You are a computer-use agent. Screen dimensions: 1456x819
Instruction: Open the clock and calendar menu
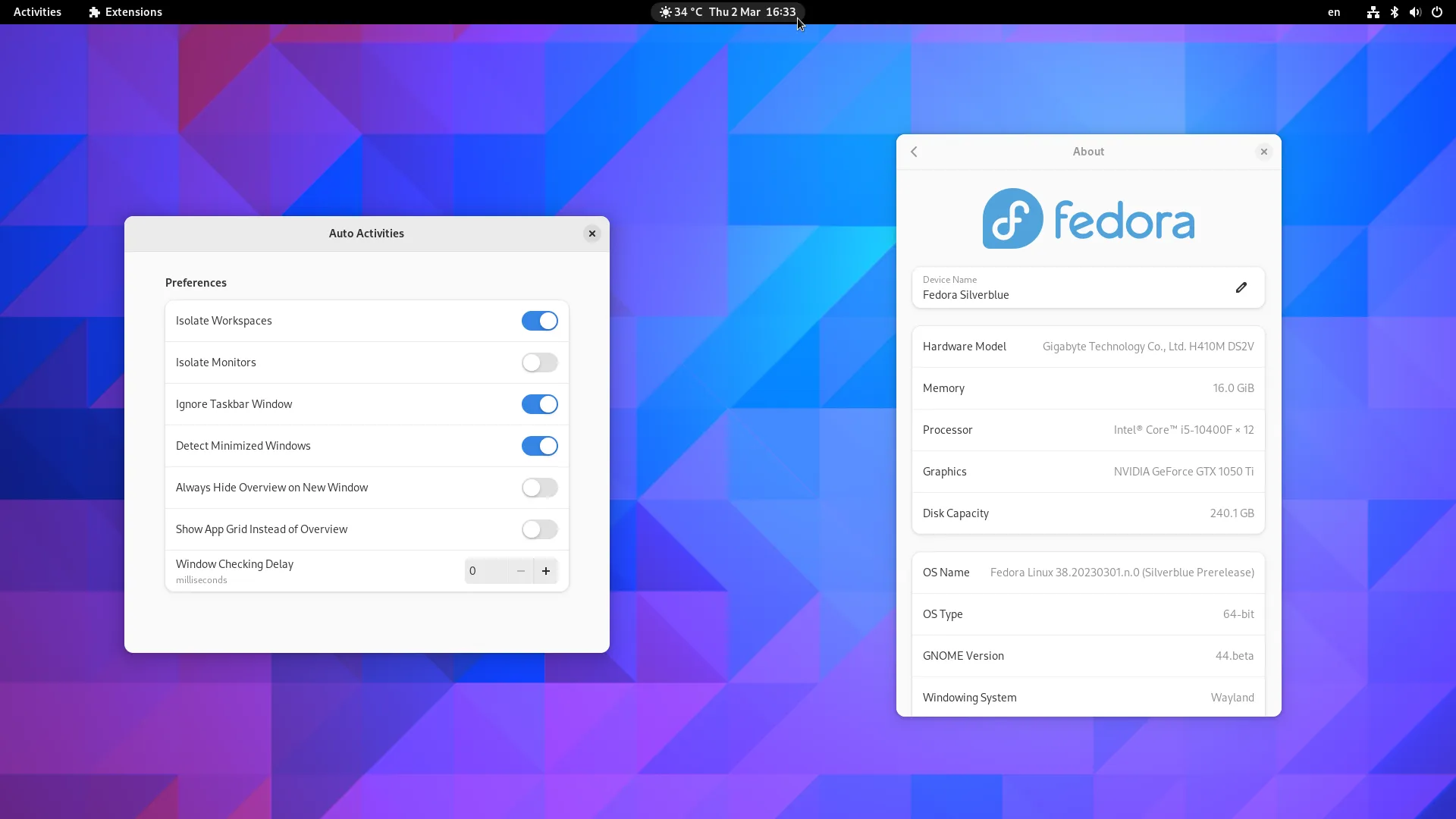point(752,12)
